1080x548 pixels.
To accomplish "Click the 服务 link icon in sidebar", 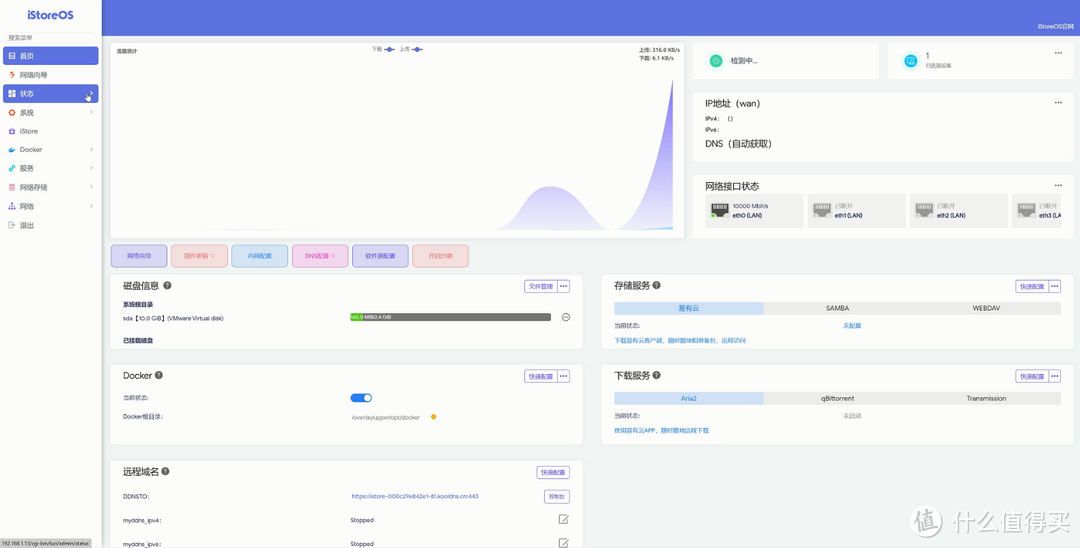I will tap(12, 168).
